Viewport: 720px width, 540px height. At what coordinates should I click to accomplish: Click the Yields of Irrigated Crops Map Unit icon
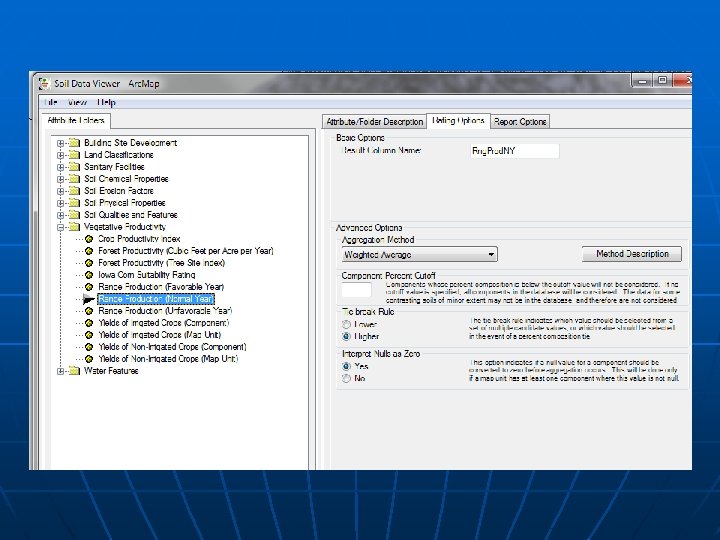(x=89, y=335)
